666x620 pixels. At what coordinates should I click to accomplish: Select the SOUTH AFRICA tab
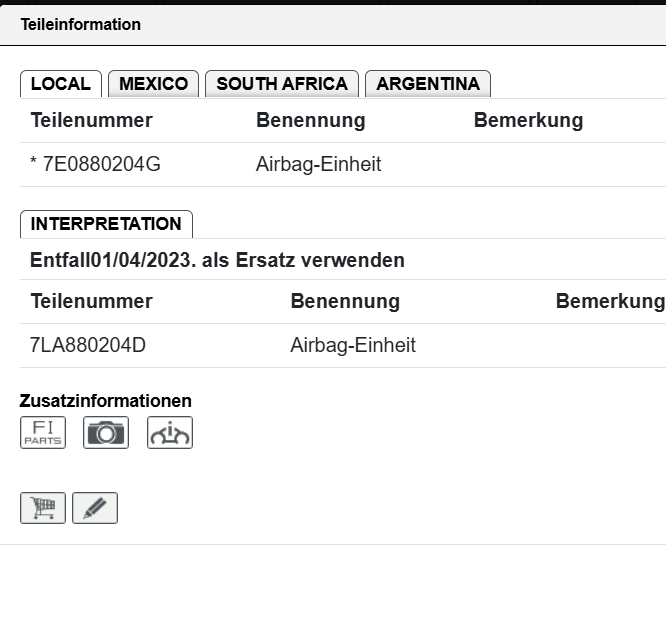282,84
